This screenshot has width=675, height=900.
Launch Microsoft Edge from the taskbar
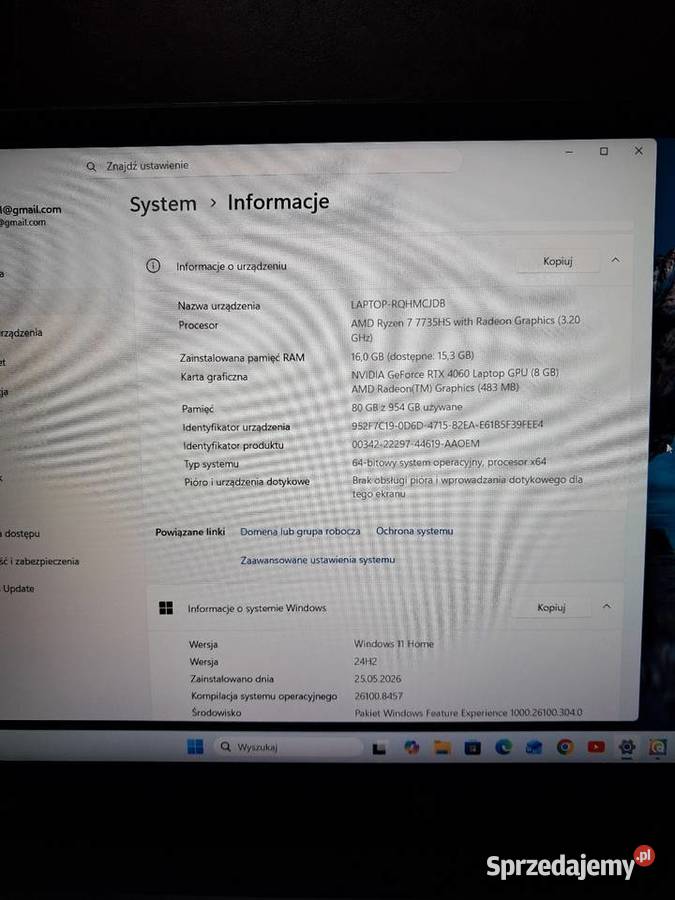[x=503, y=747]
